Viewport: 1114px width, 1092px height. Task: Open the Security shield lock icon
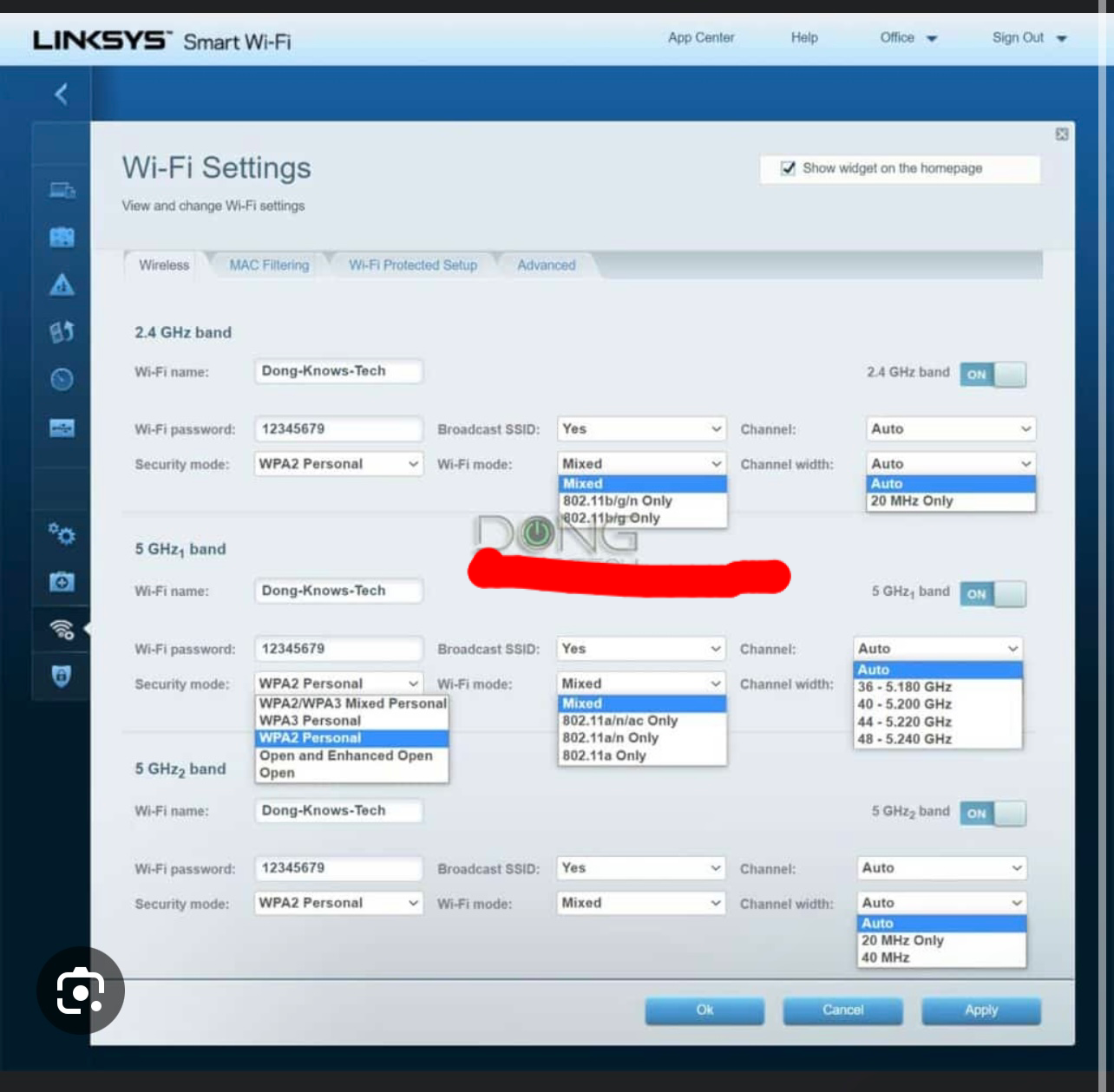62,676
